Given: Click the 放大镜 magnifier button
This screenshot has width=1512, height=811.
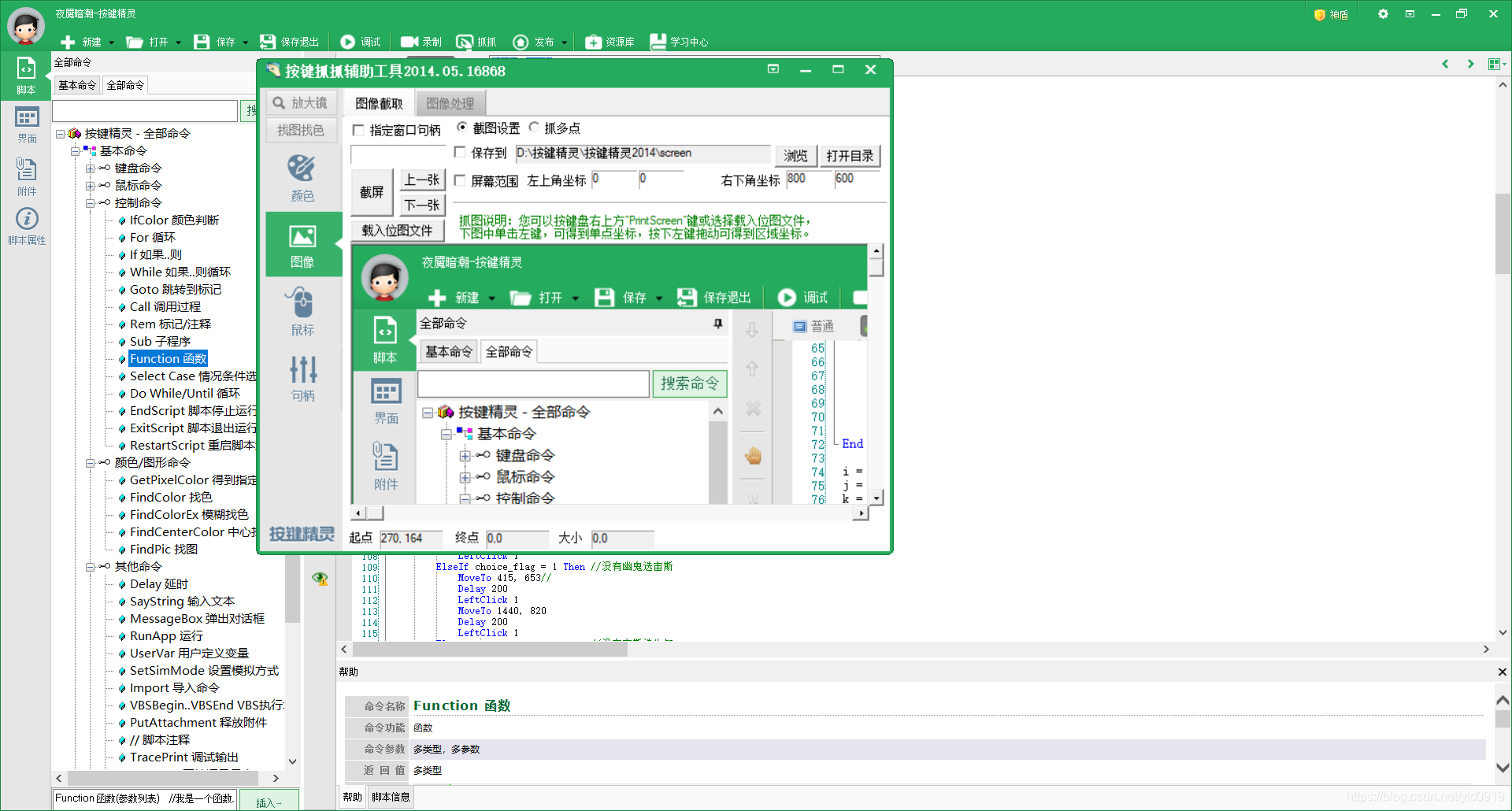Looking at the screenshot, I should point(301,102).
